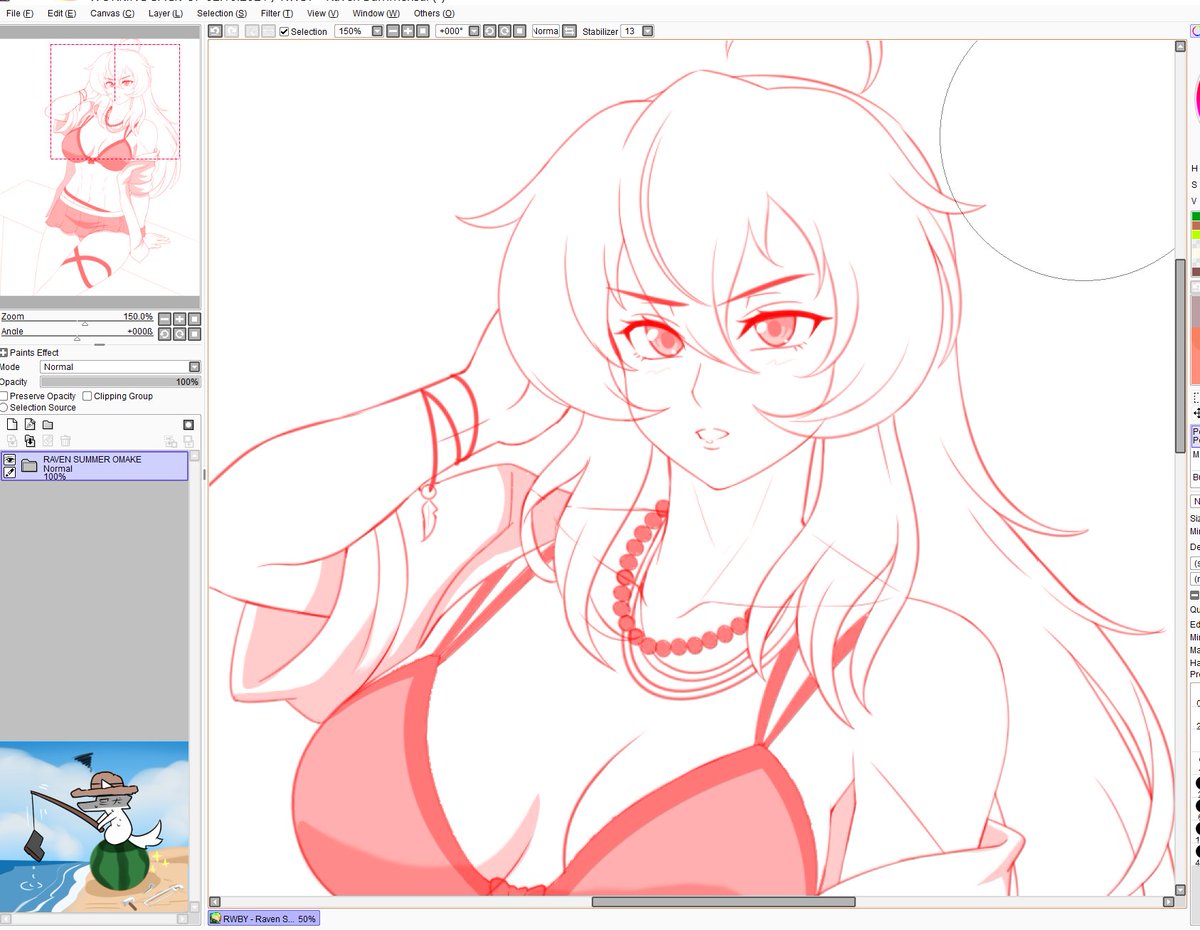The height and width of the screenshot is (930, 1200).
Task: Open the View menu
Action: 323,13
